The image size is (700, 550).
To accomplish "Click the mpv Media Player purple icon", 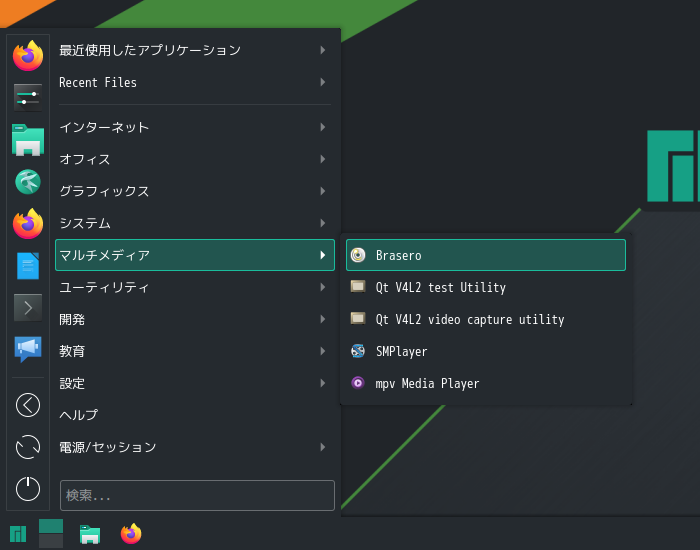I will point(358,383).
